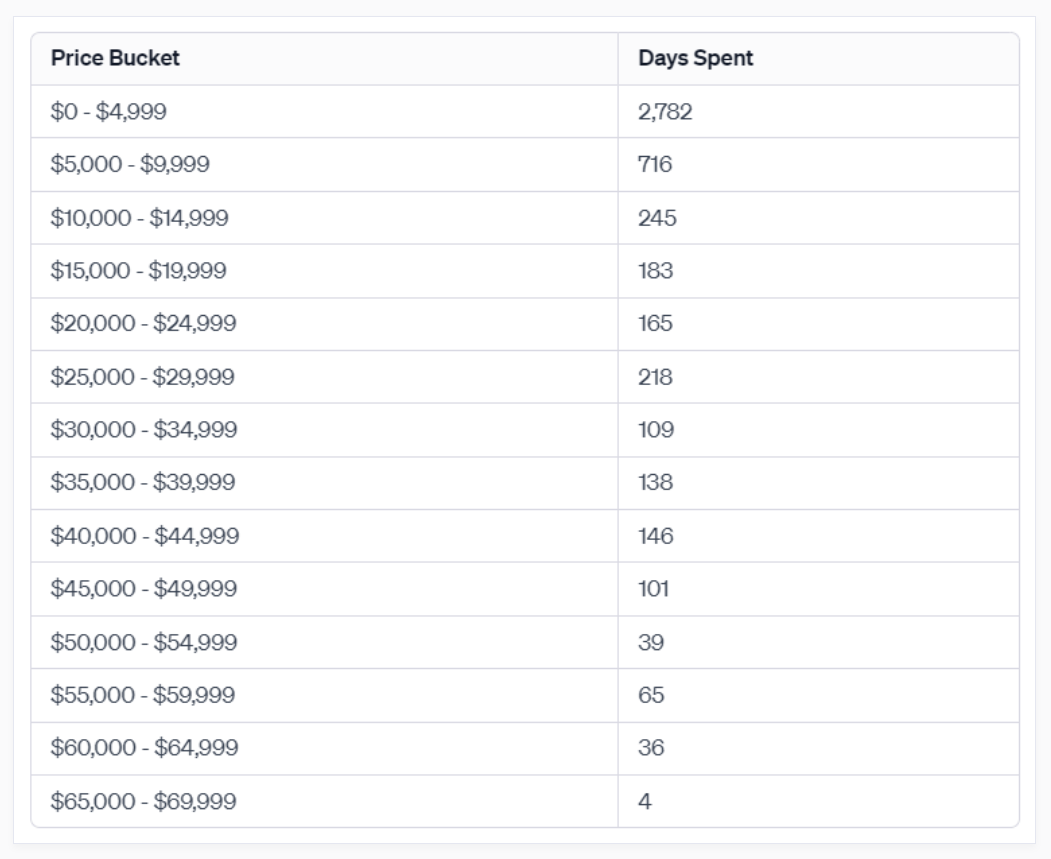Click the 716 days value cell
This screenshot has height=859, width=1051.
point(655,164)
